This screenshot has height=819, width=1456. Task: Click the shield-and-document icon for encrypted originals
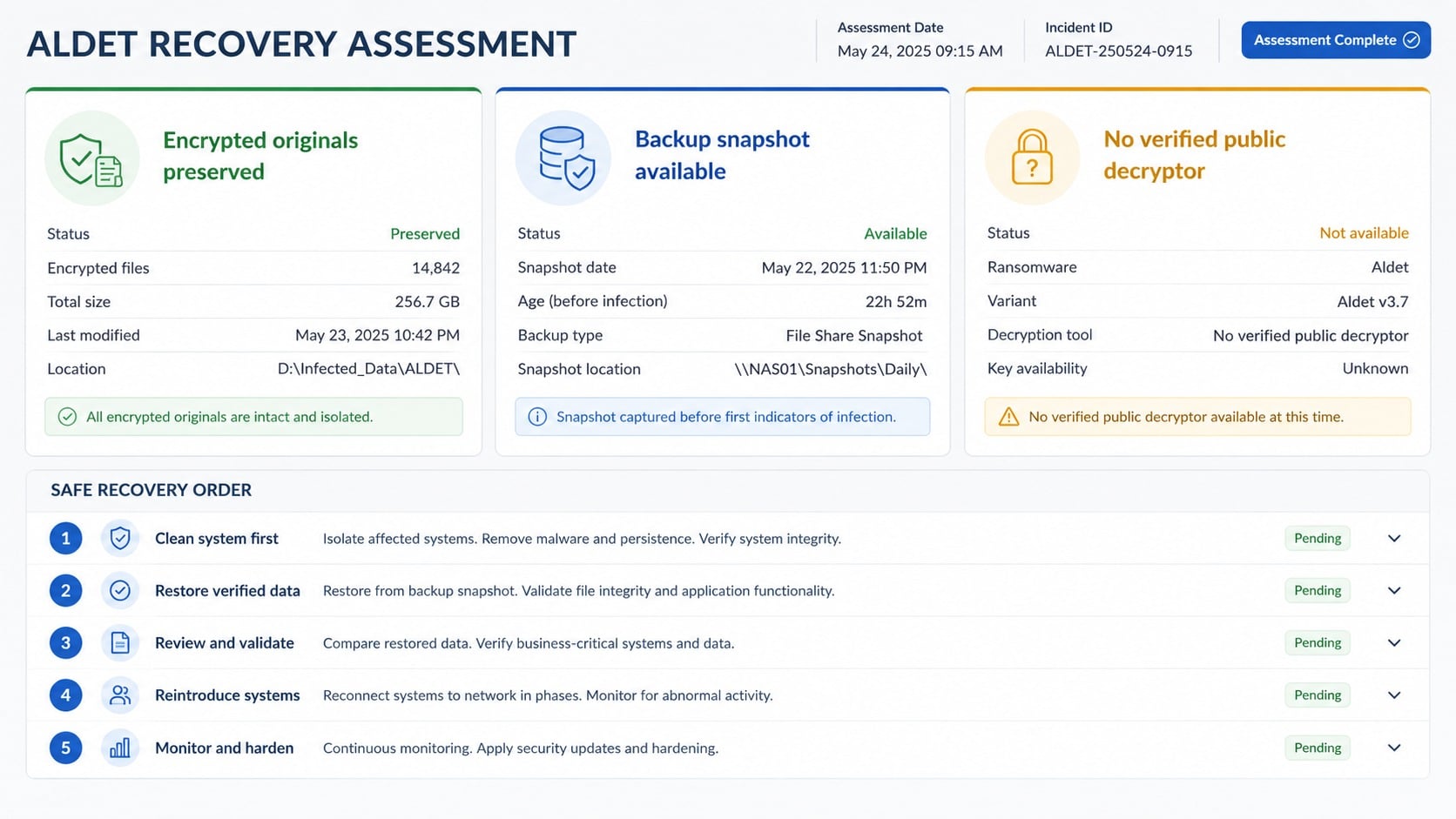click(91, 158)
